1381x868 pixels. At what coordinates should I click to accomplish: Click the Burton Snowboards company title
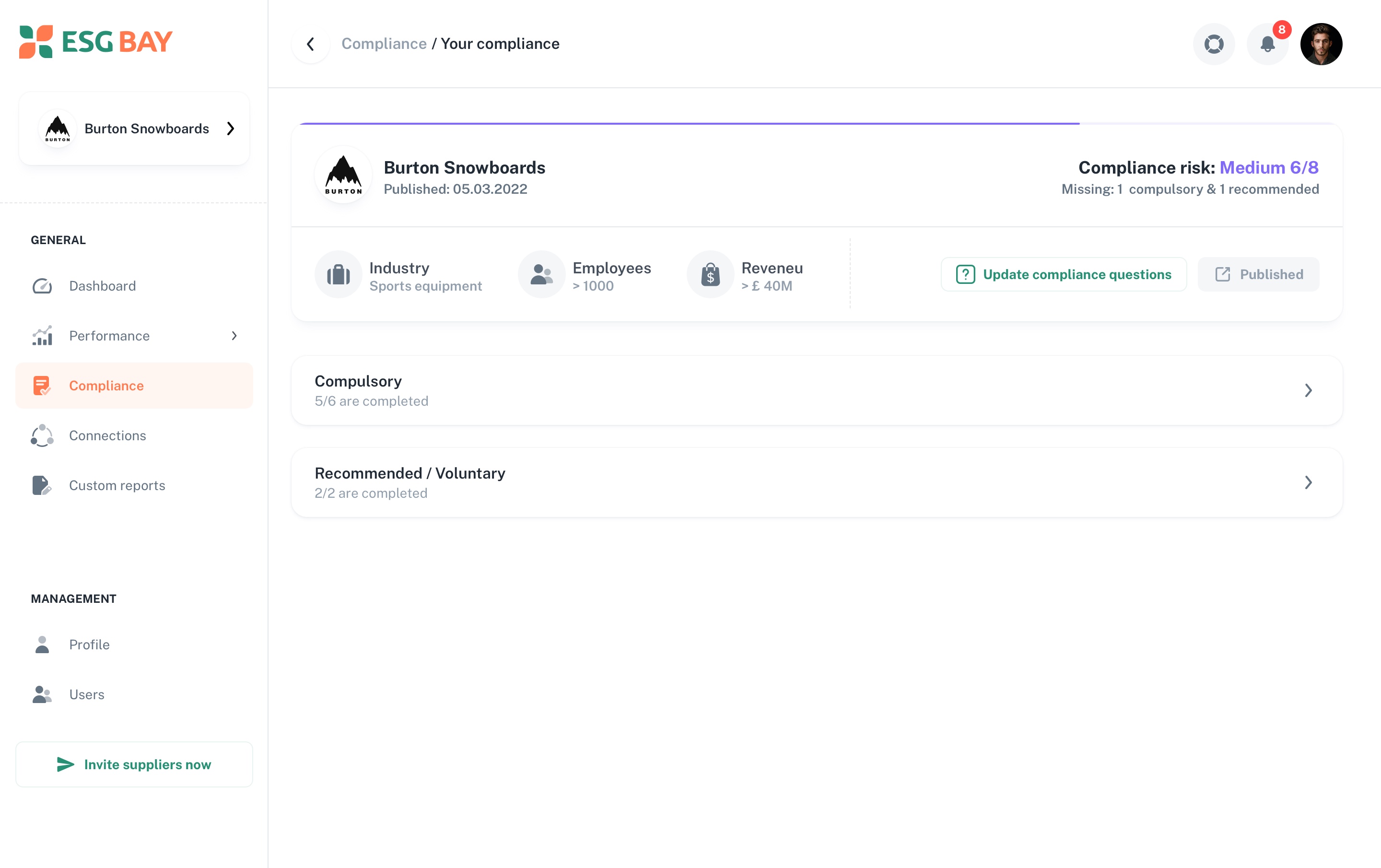[x=465, y=167]
